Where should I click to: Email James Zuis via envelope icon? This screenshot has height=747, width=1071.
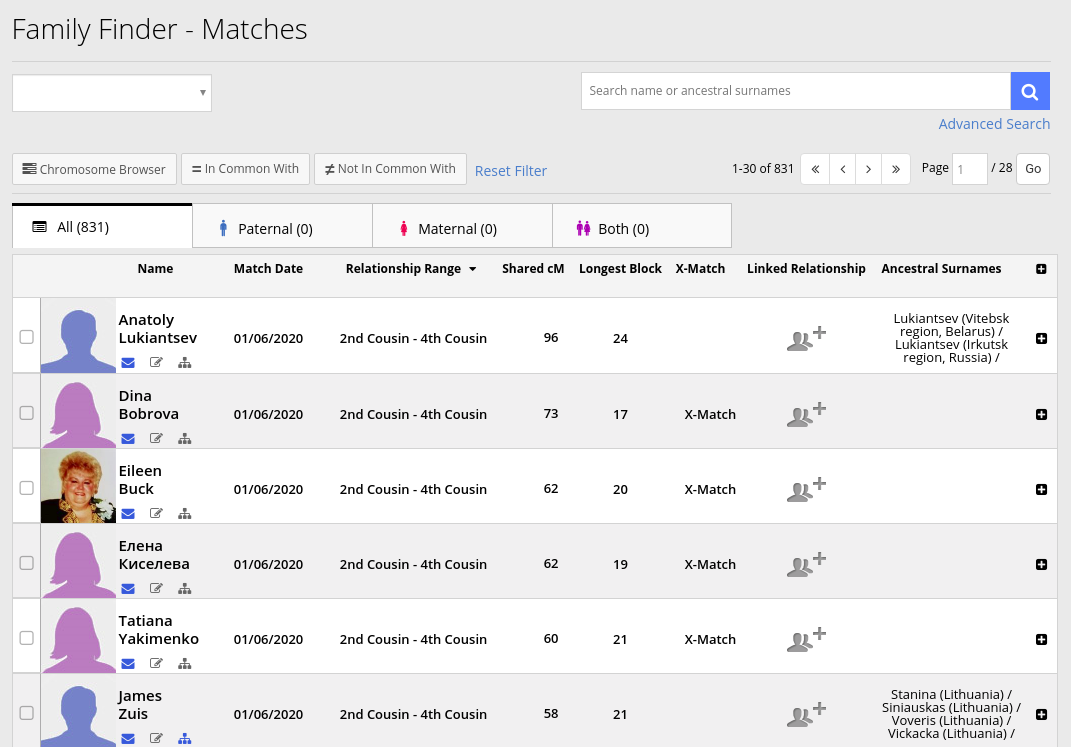point(128,739)
